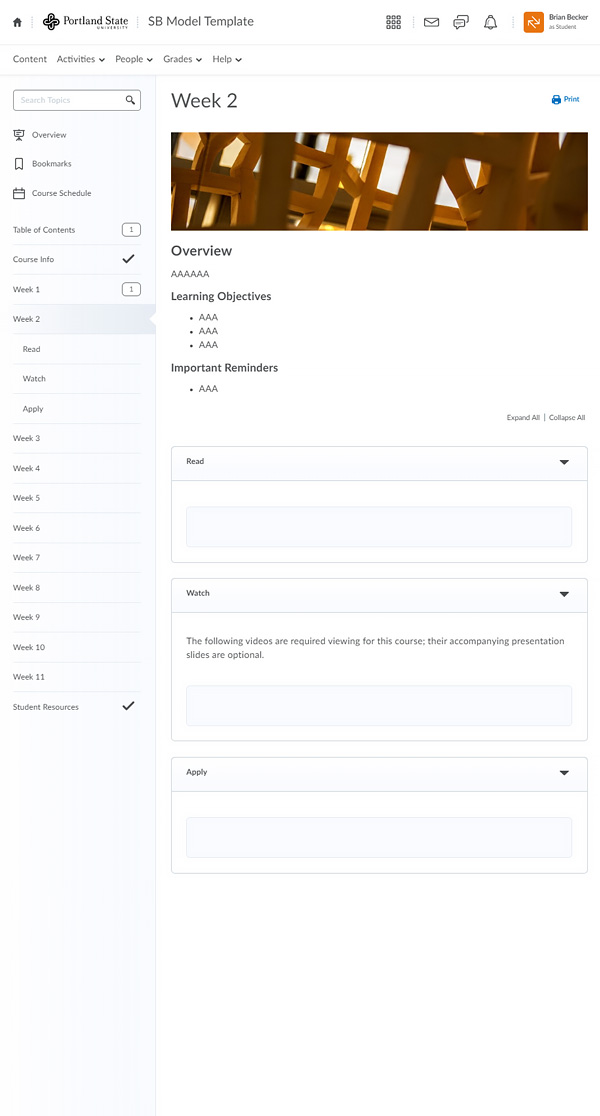Click the search magnifier icon
Screen dimensions: 600x1116
point(130,100)
